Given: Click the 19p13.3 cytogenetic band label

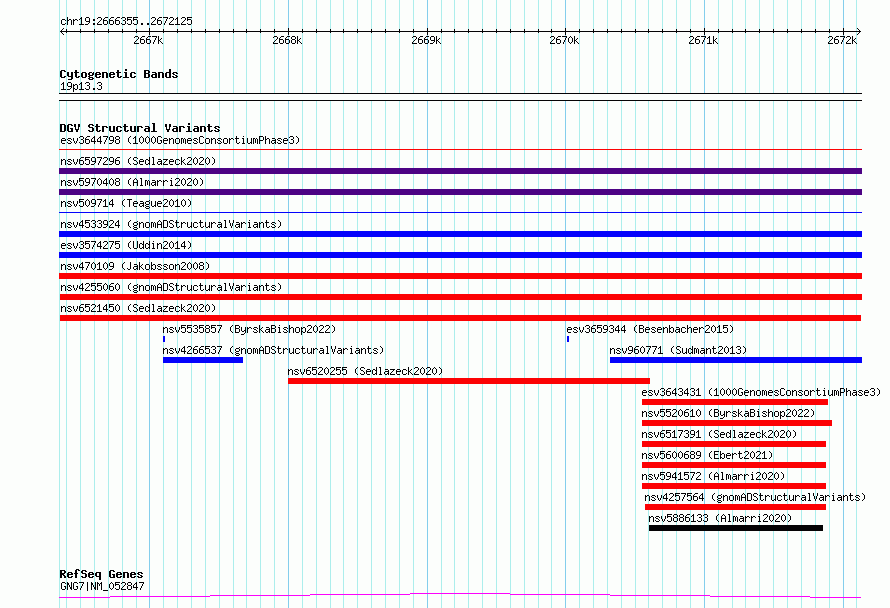Looking at the screenshot, I should 81,86.
